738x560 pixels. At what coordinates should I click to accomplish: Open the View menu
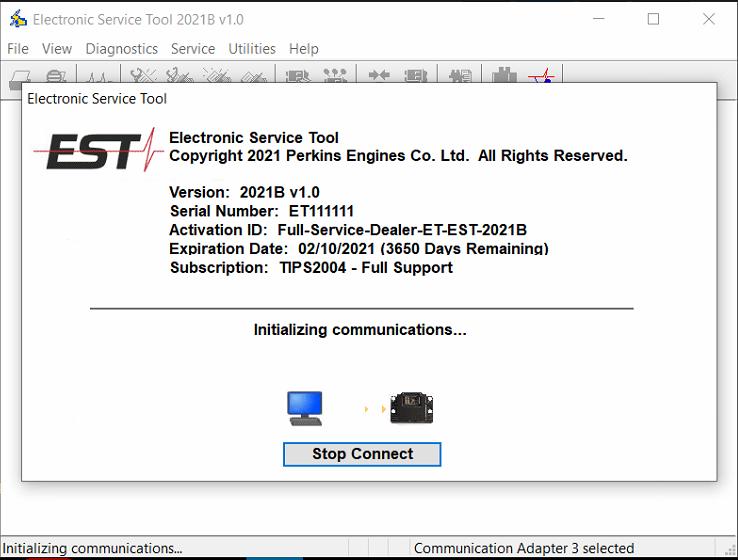(x=57, y=48)
